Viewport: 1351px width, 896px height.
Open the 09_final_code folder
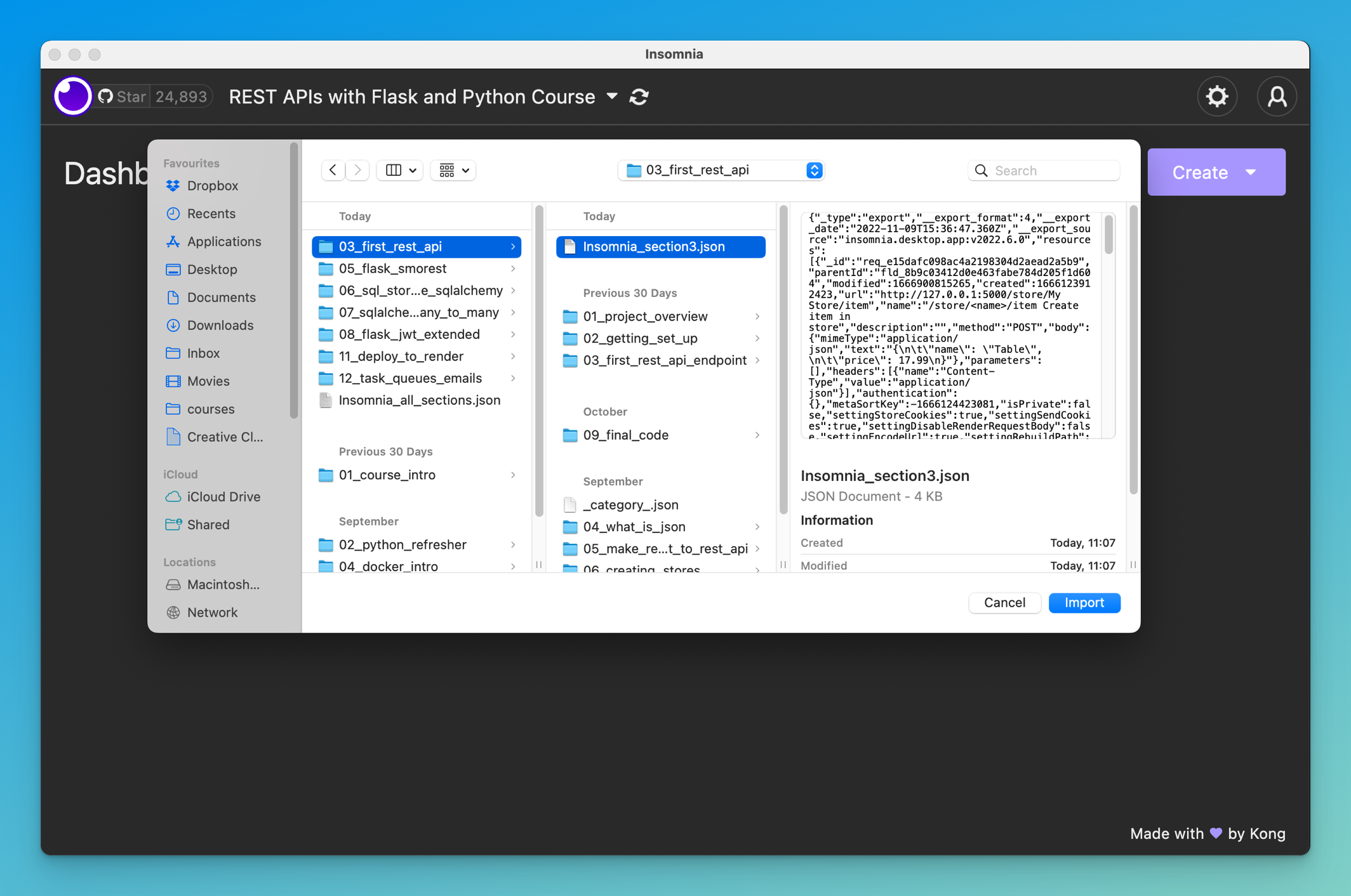click(x=625, y=435)
